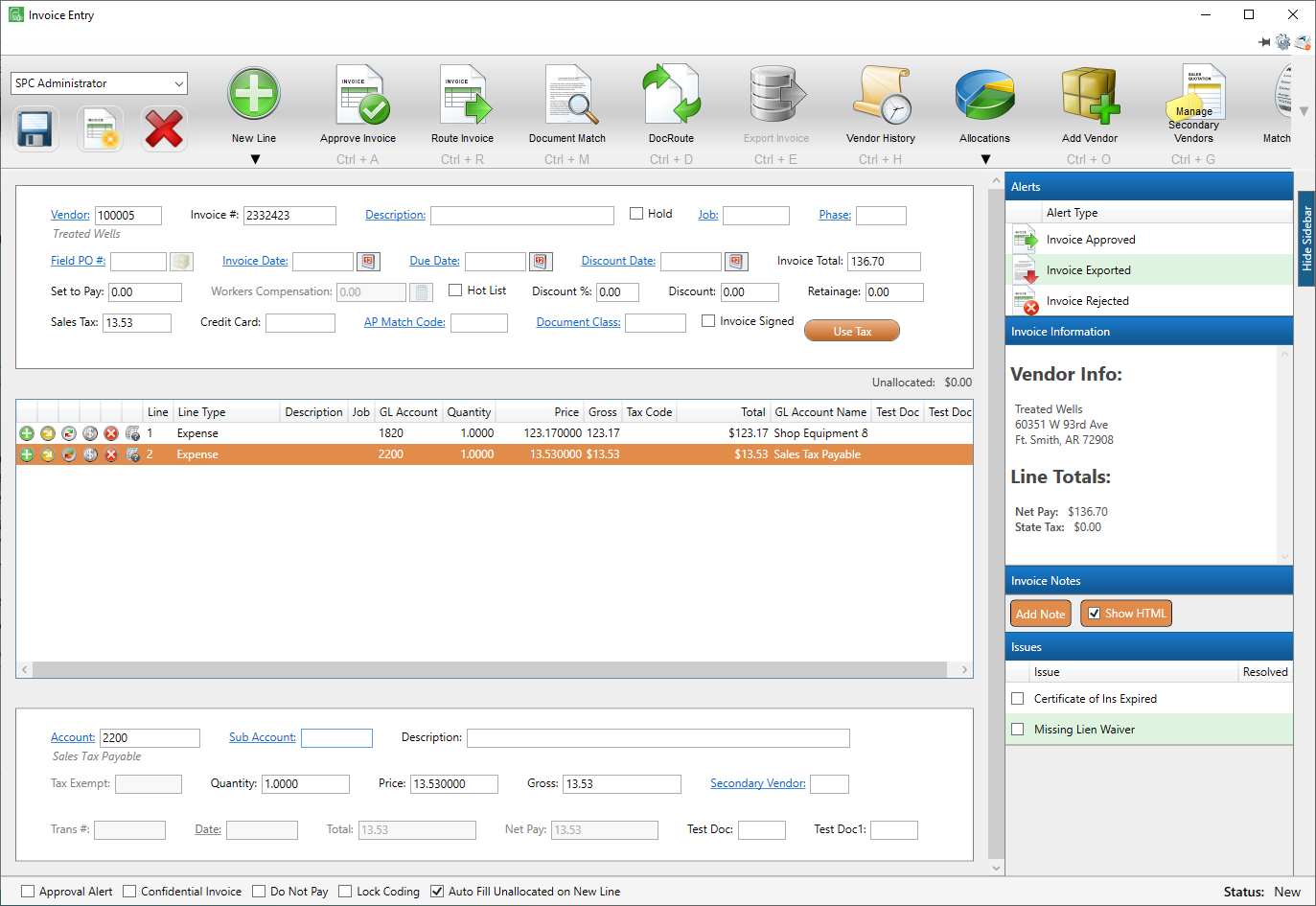Click the invoice document icon next to save

[100, 128]
